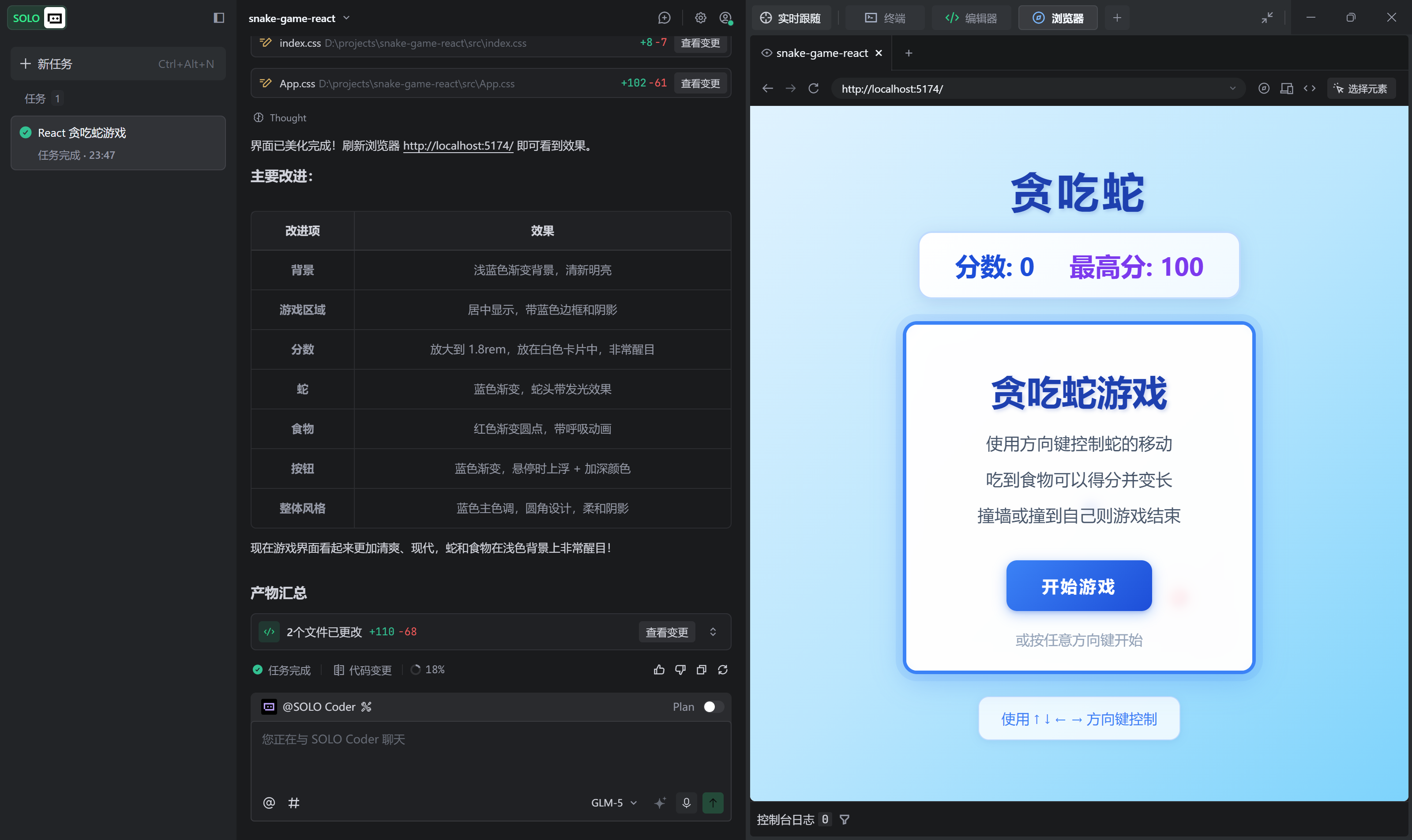The width and height of the screenshot is (1412, 840).
Task: Click the new chat icon in header
Action: 664,18
